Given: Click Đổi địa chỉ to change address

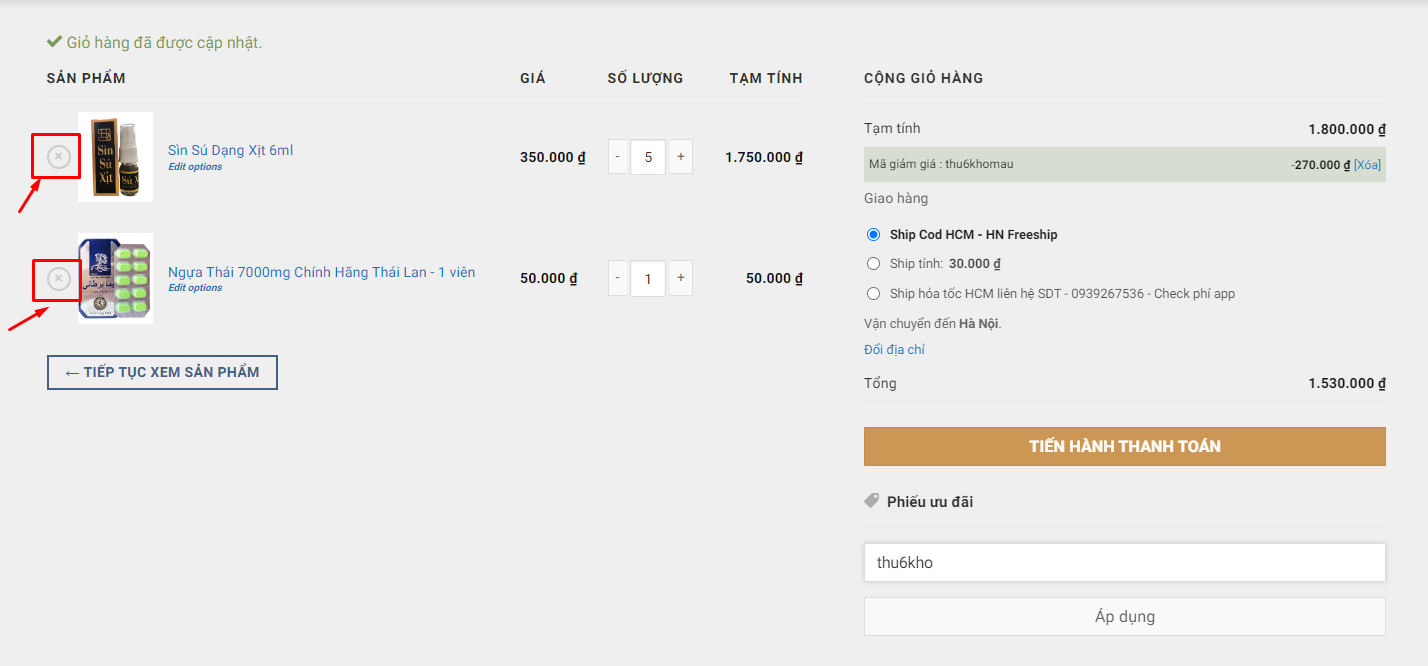Looking at the screenshot, I should pos(894,350).
